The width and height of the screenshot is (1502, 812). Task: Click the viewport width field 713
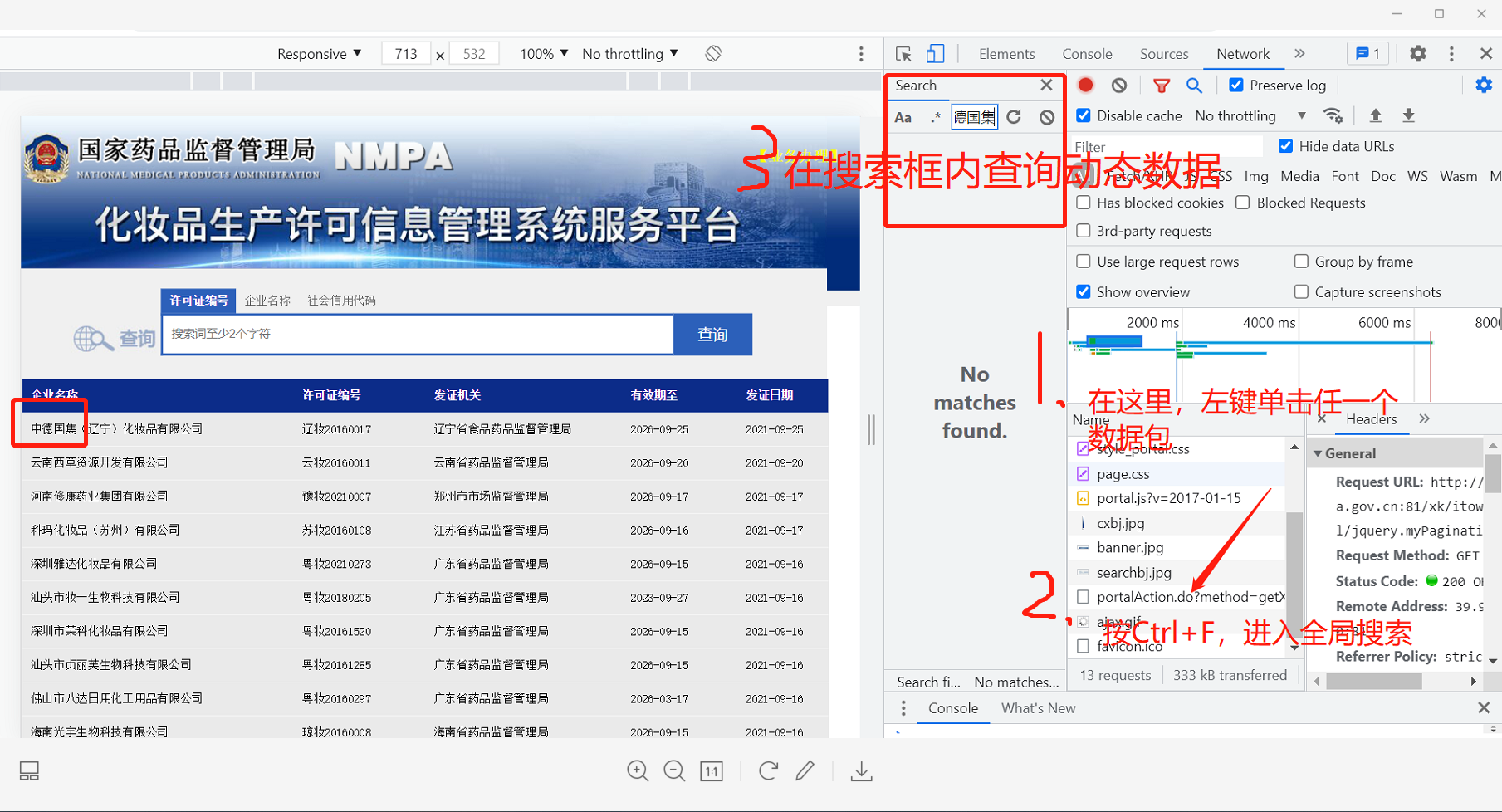click(406, 54)
